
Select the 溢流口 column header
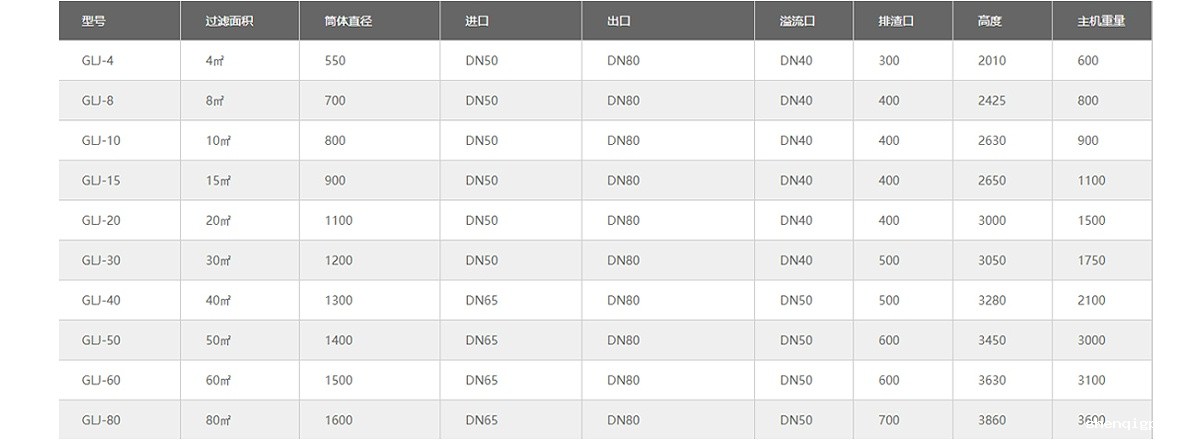click(x=798, y=21)
